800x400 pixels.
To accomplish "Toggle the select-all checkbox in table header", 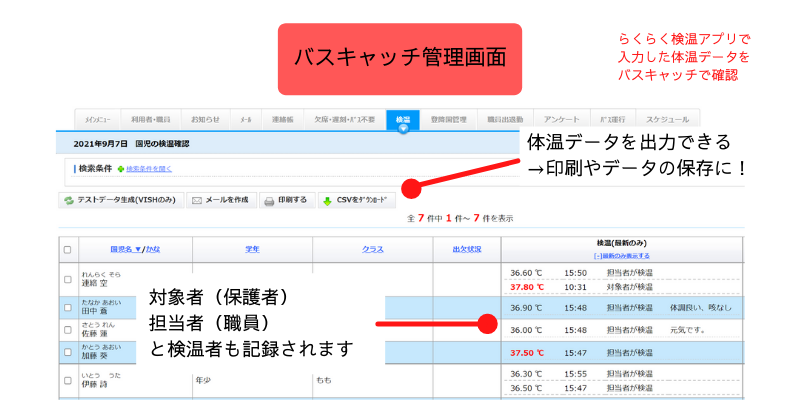I will click(x=68, y=249).
